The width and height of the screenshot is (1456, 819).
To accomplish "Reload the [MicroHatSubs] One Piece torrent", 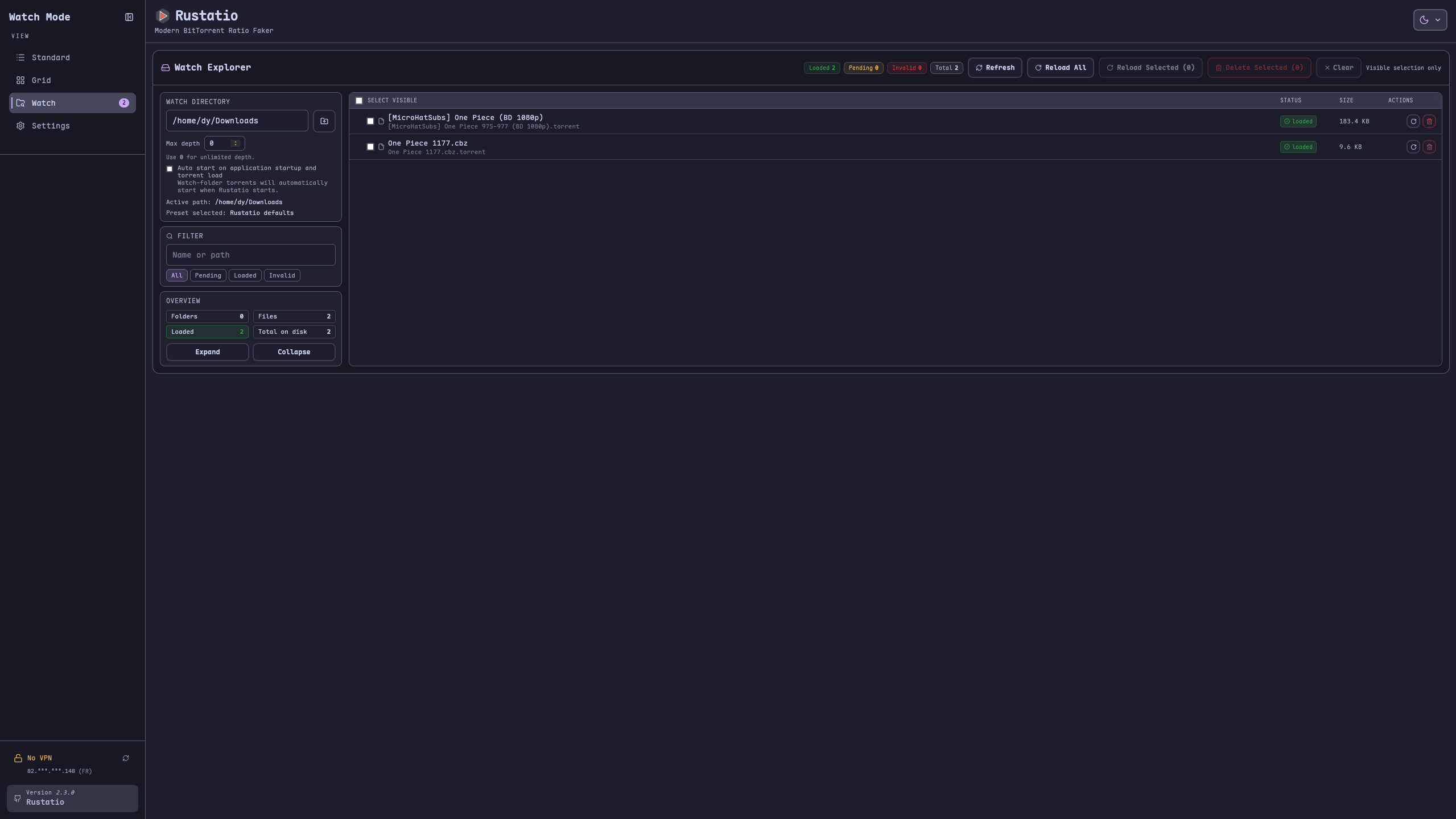I will click(1414, 121).
